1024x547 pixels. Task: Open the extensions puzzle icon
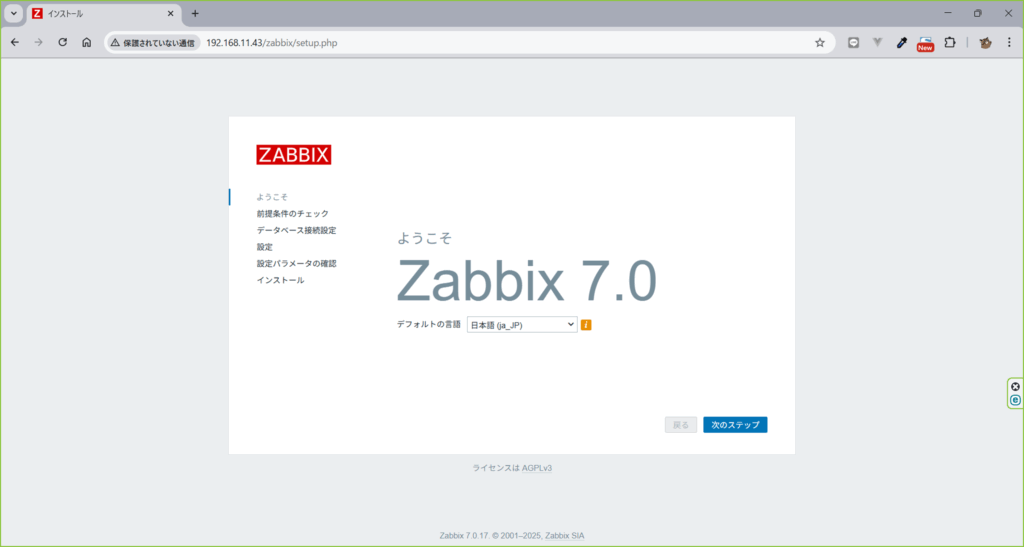click(x=950, y=42)
